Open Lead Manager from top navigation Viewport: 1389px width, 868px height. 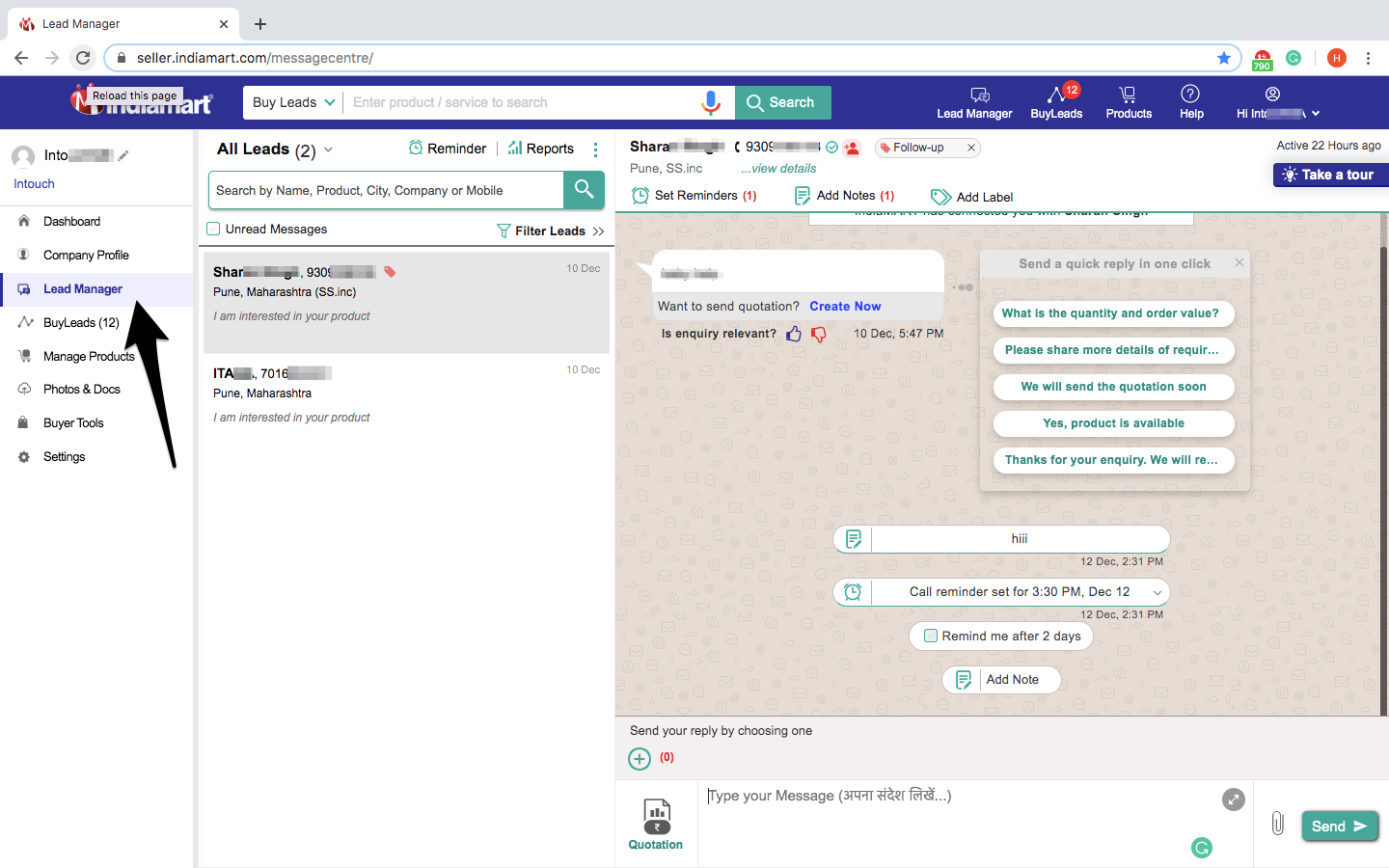[x=974, y=103]
